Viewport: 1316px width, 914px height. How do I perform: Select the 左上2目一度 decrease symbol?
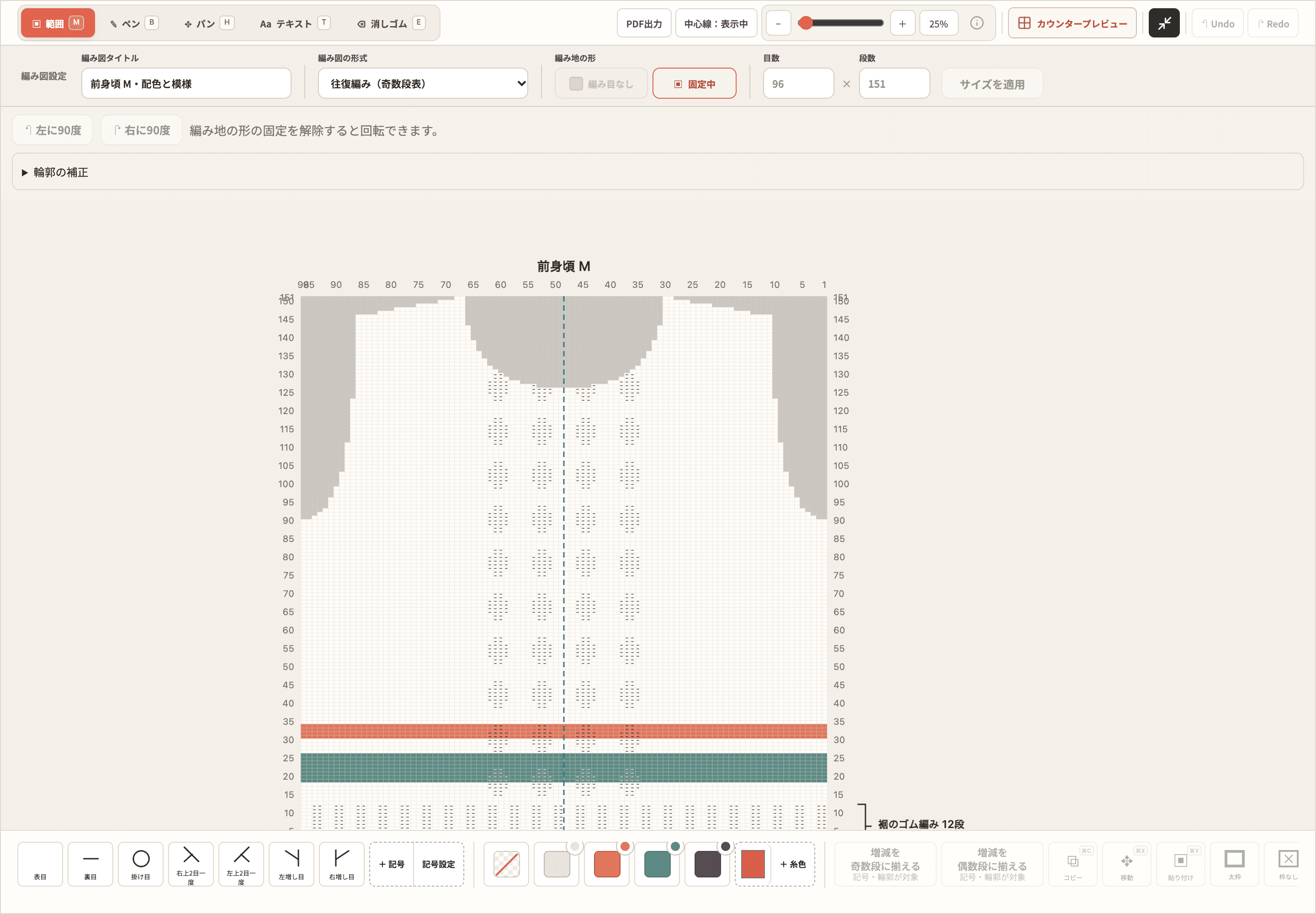click(x=241, y=864)
